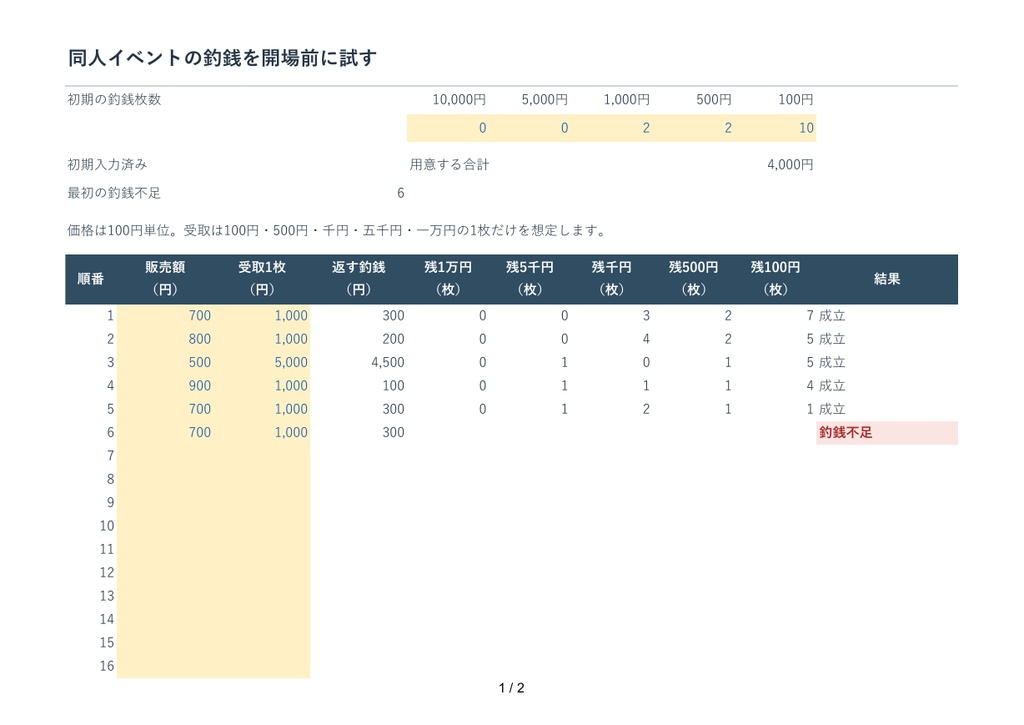Click the 残1万円 column header
This screenshot has height=725, width=1024.
[x=448, y=278]
